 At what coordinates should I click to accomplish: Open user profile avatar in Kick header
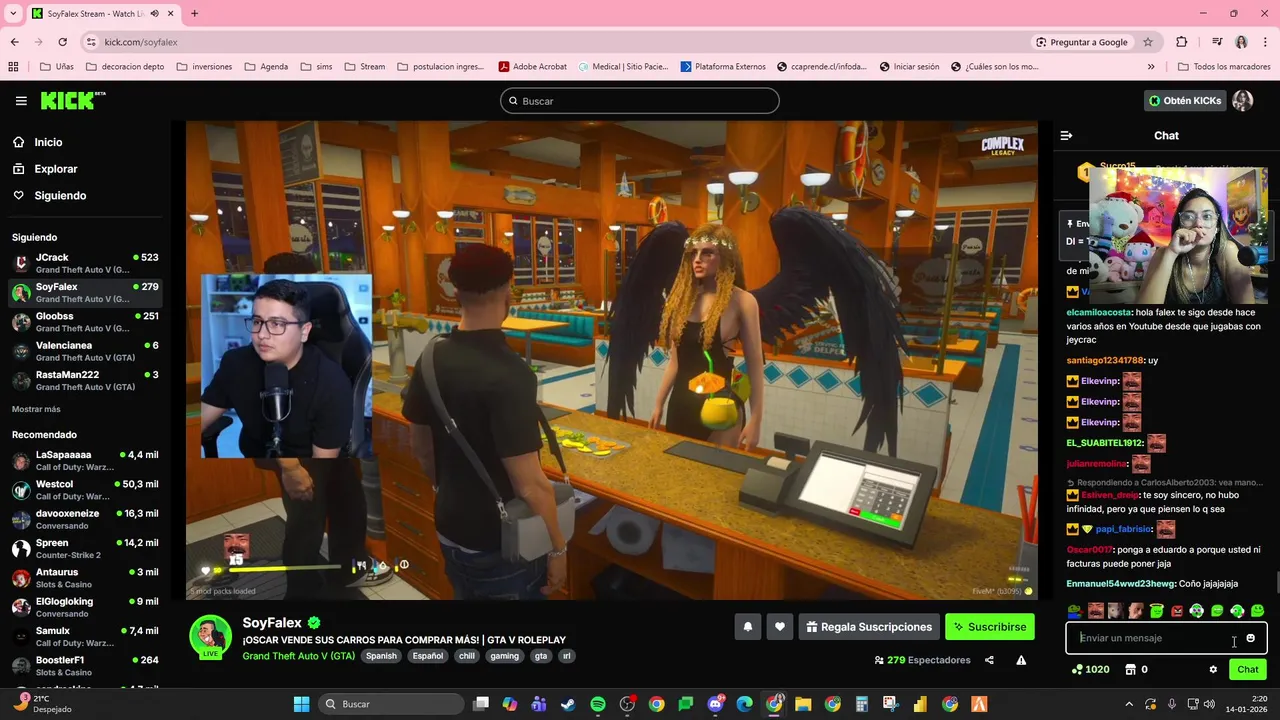coord(1243,101)
